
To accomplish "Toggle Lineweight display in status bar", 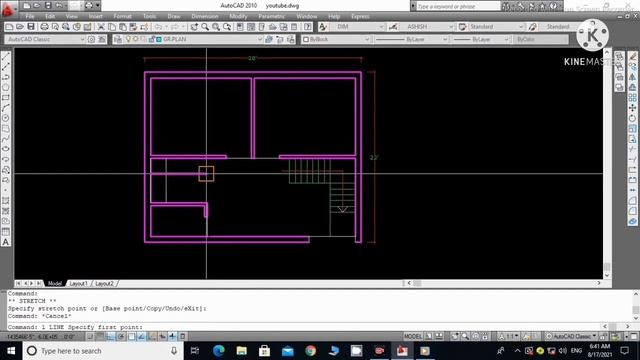I will (173, 336).
